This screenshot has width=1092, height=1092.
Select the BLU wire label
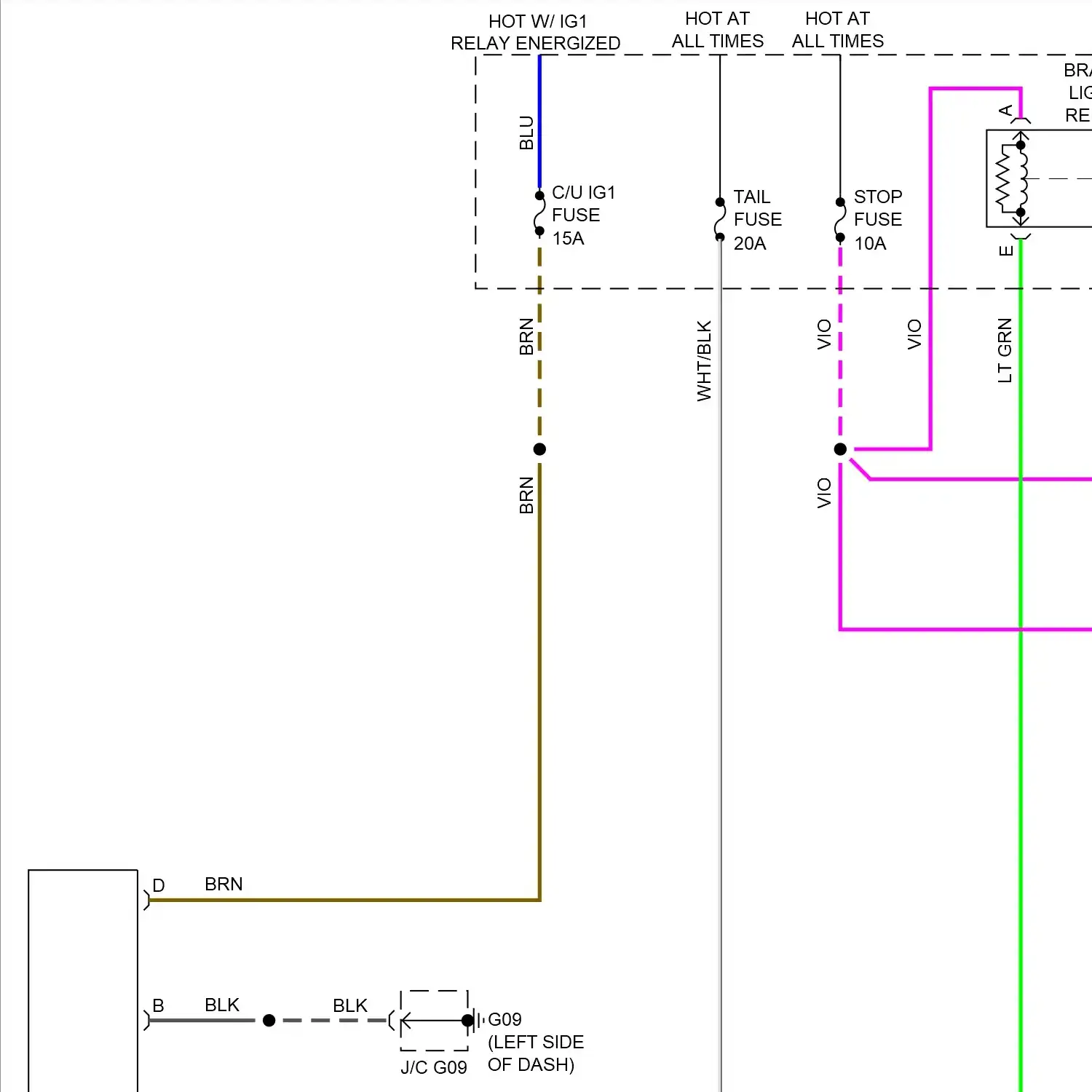tap(526, 132)
